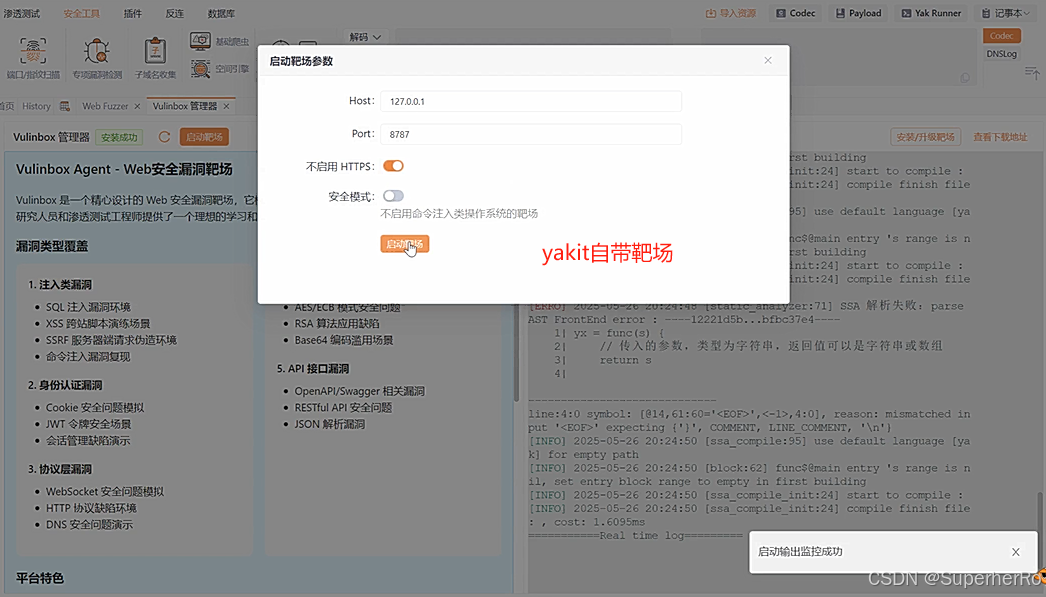
Task: Click the Base64 编码滥用场景 item
Action: click(x=344, y=340)
